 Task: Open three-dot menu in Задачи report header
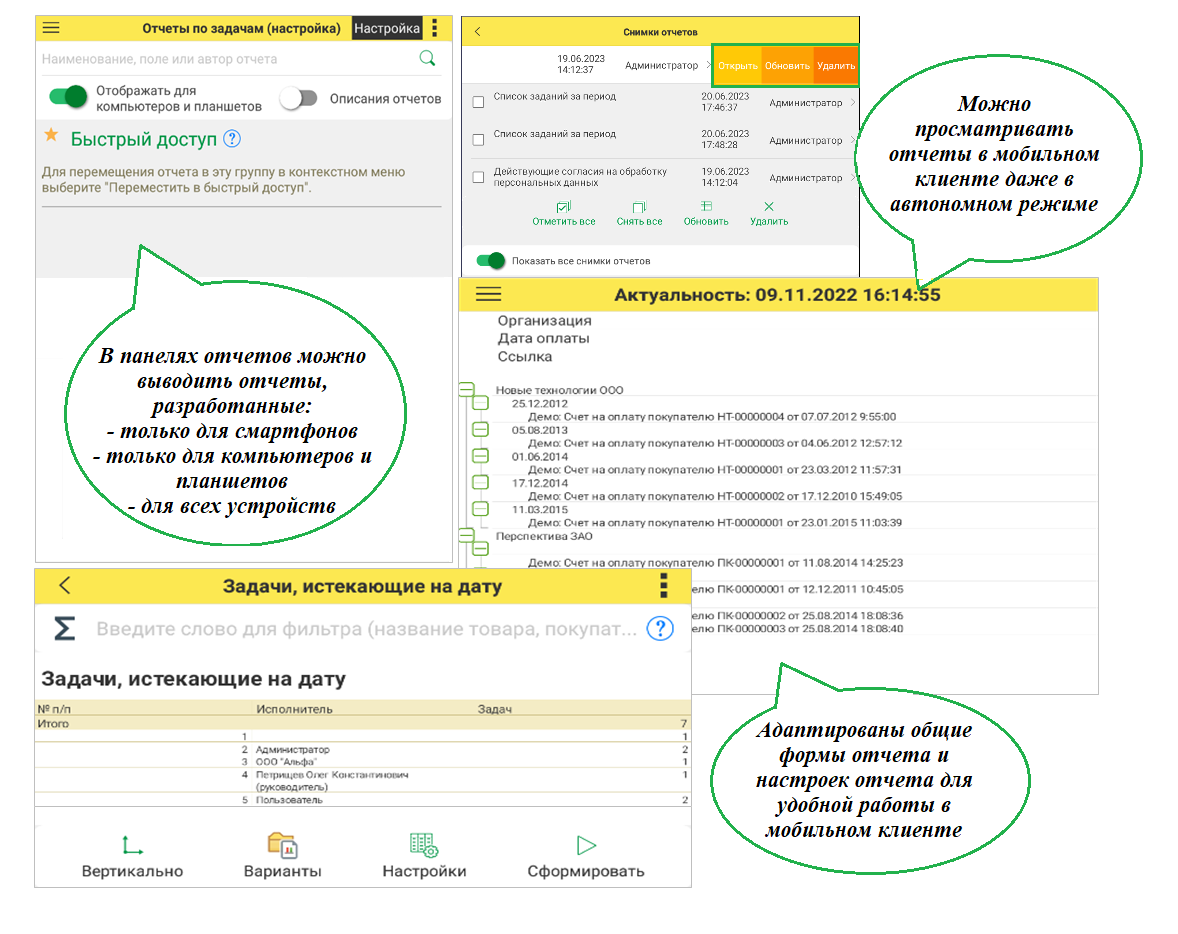click(x=663, y=586)
